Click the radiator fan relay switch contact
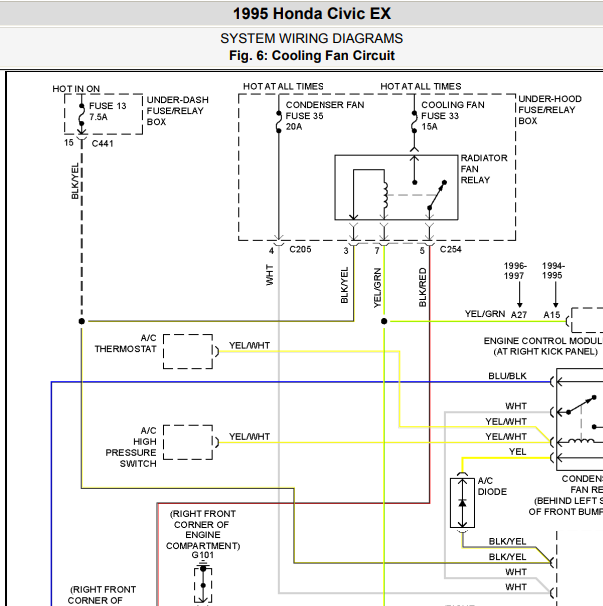The width and height of the screenshot is (603, 606). (x=437, y=195)
